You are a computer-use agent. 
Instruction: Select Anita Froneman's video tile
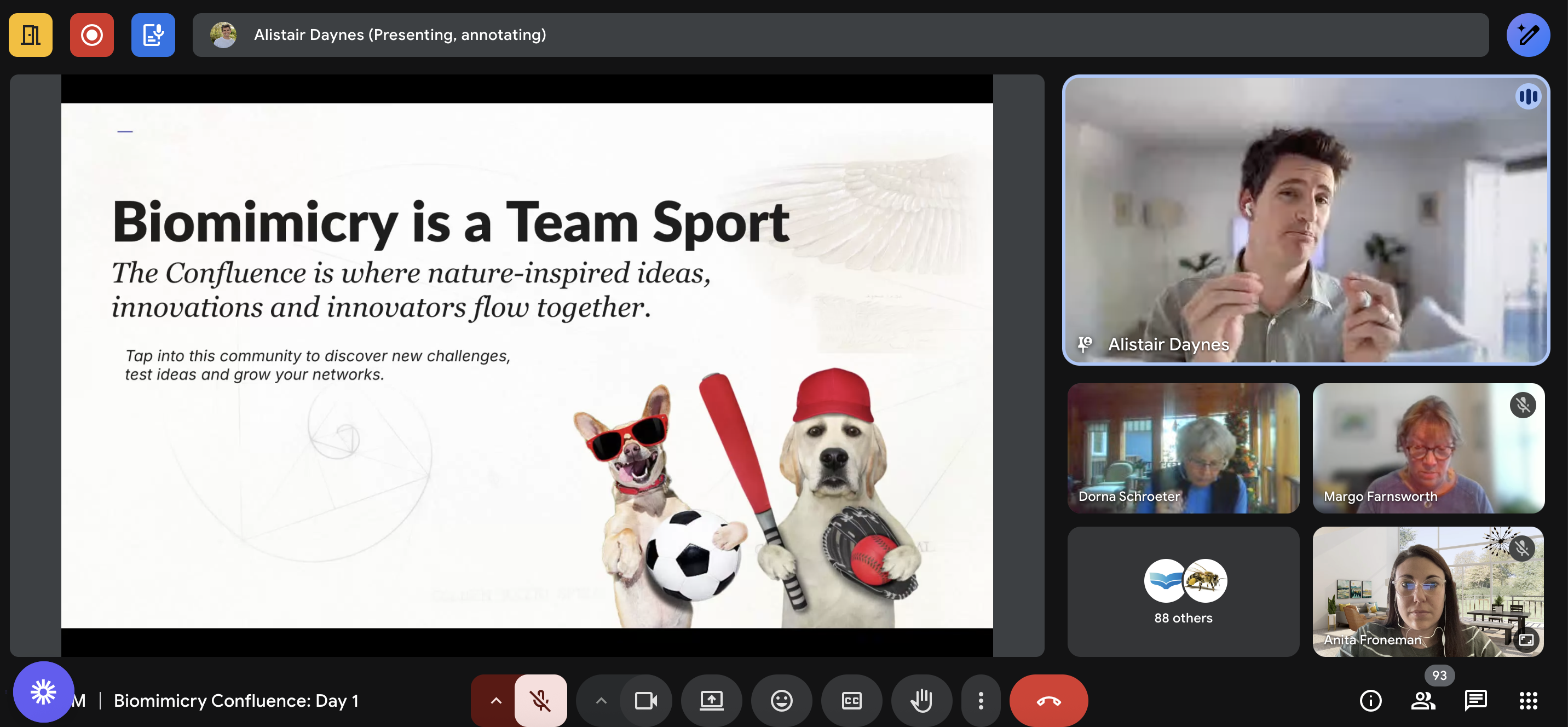(x=1427, y=591)
